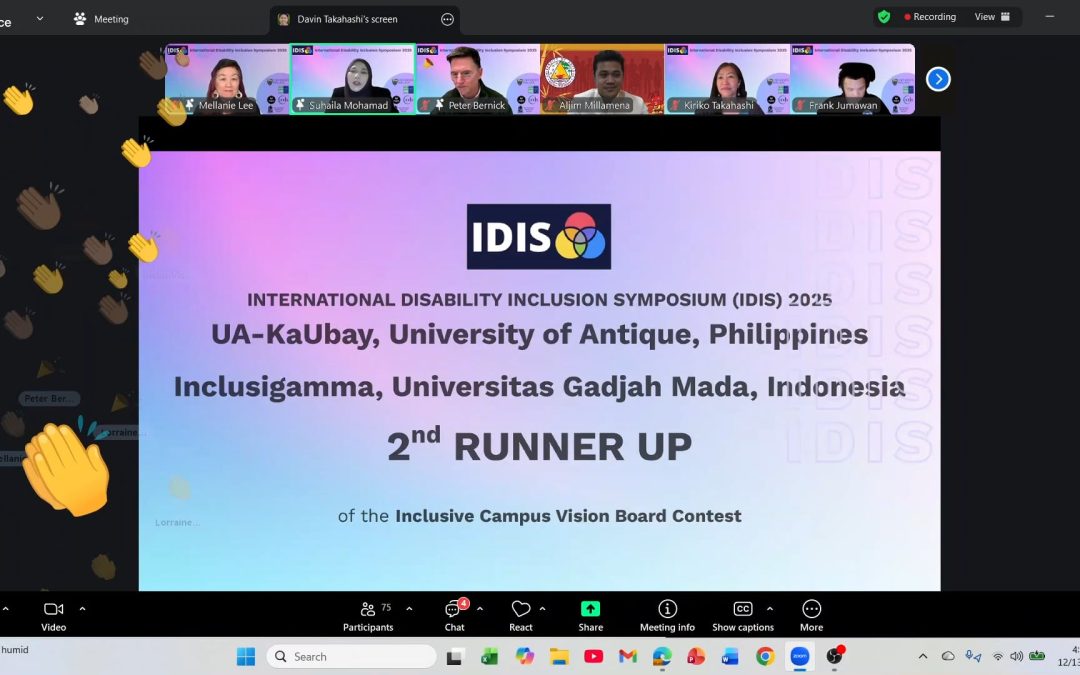Switch to the Meeting tab

point(102,18)
